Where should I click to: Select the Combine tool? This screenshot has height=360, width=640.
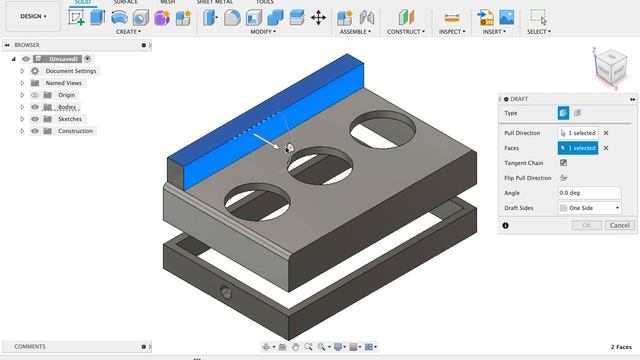tap(275, 18)
